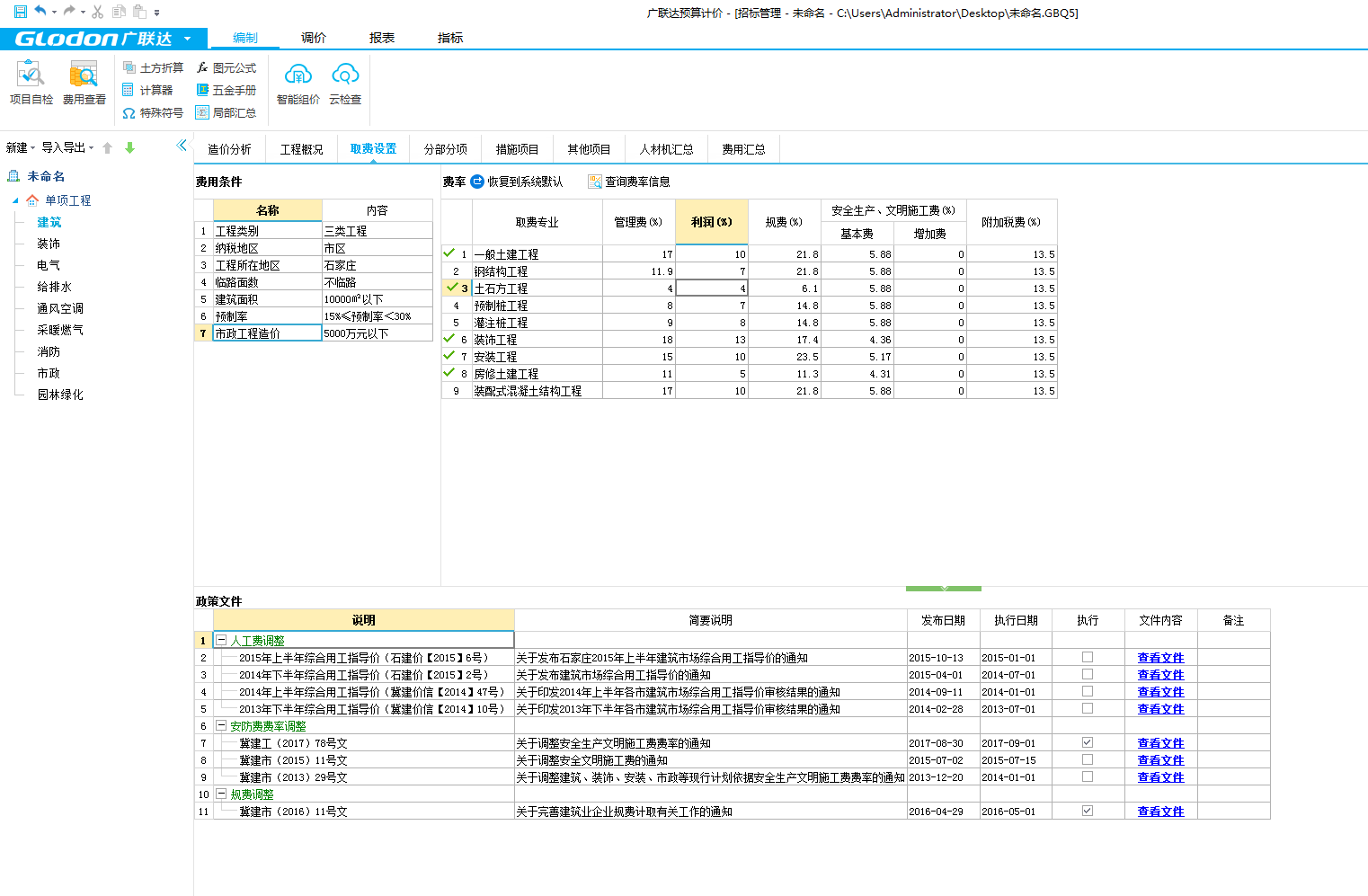Toggle checkmark for 装饰工程 row
The height and width of the screenshot is (896, 1368).
tap(449, 339)
